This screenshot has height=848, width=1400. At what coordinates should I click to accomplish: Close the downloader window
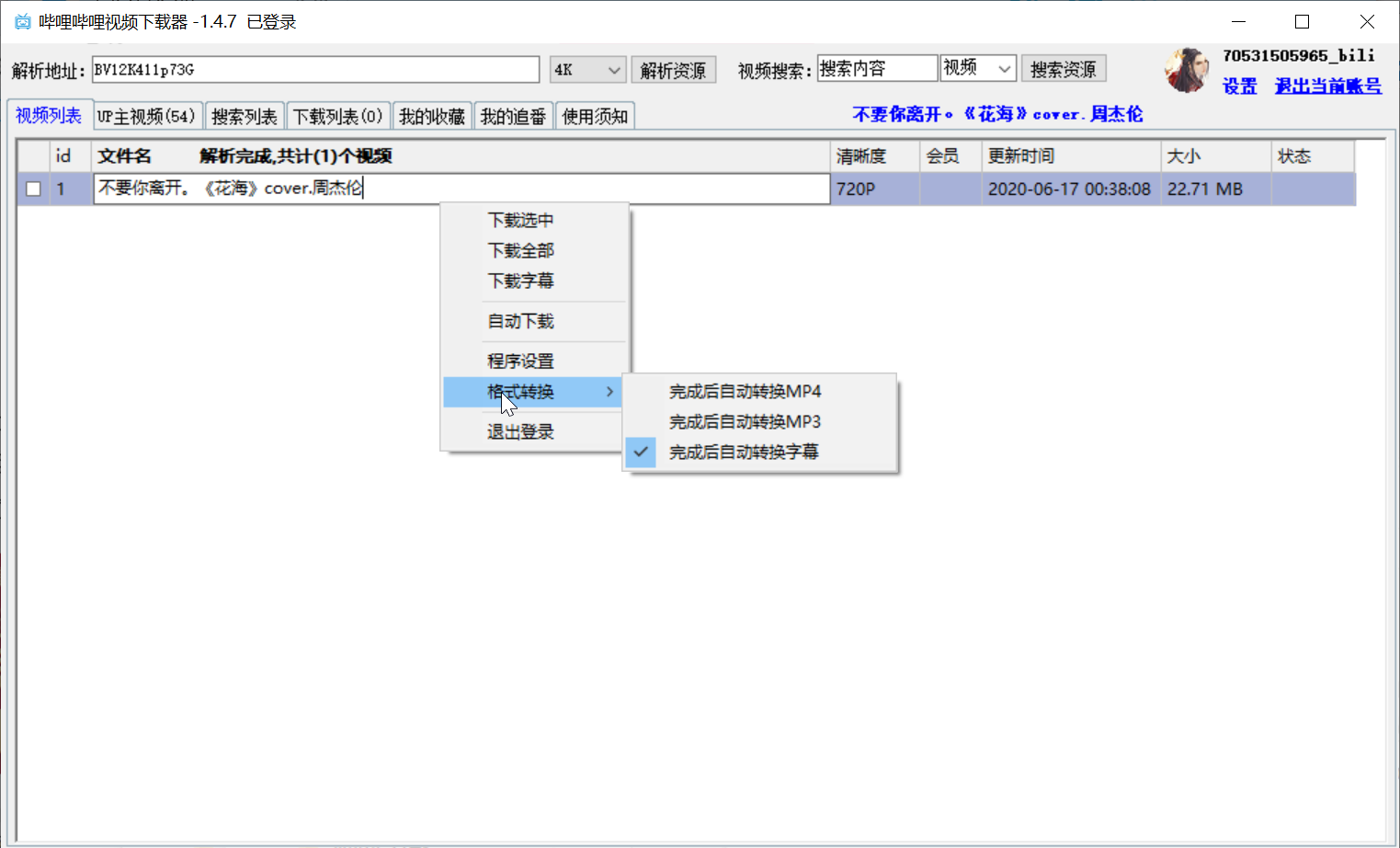tap(1367, 21)
